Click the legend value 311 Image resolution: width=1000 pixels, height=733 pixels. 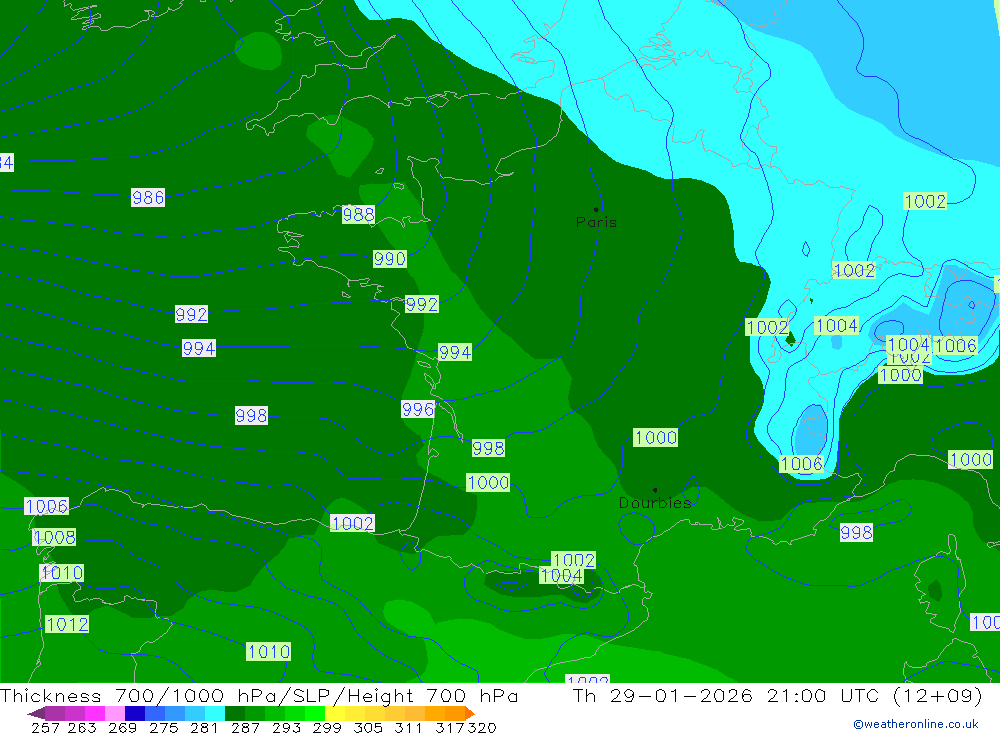(x=408, y=727)
